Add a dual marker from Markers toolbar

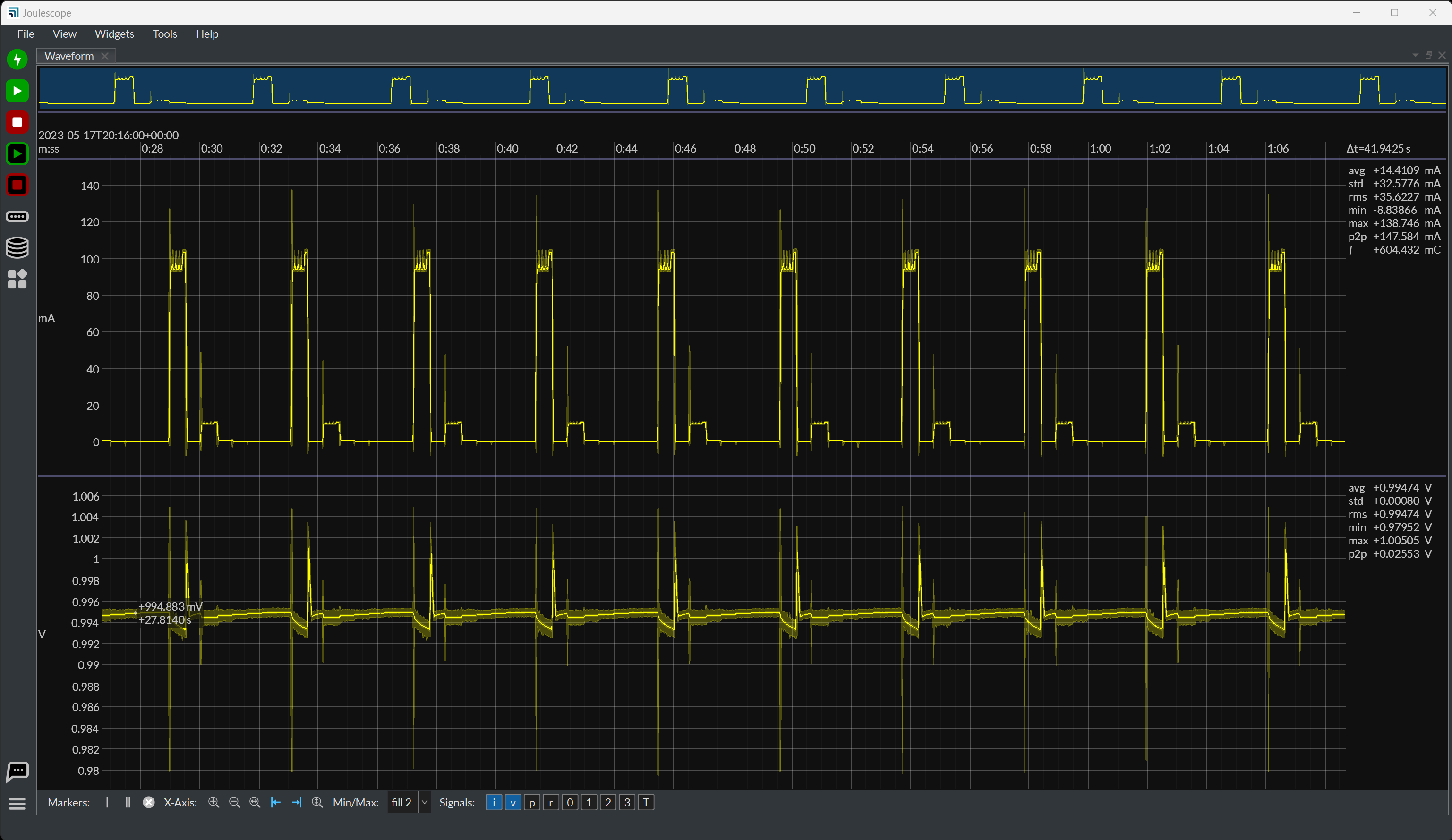click(128, 803)
